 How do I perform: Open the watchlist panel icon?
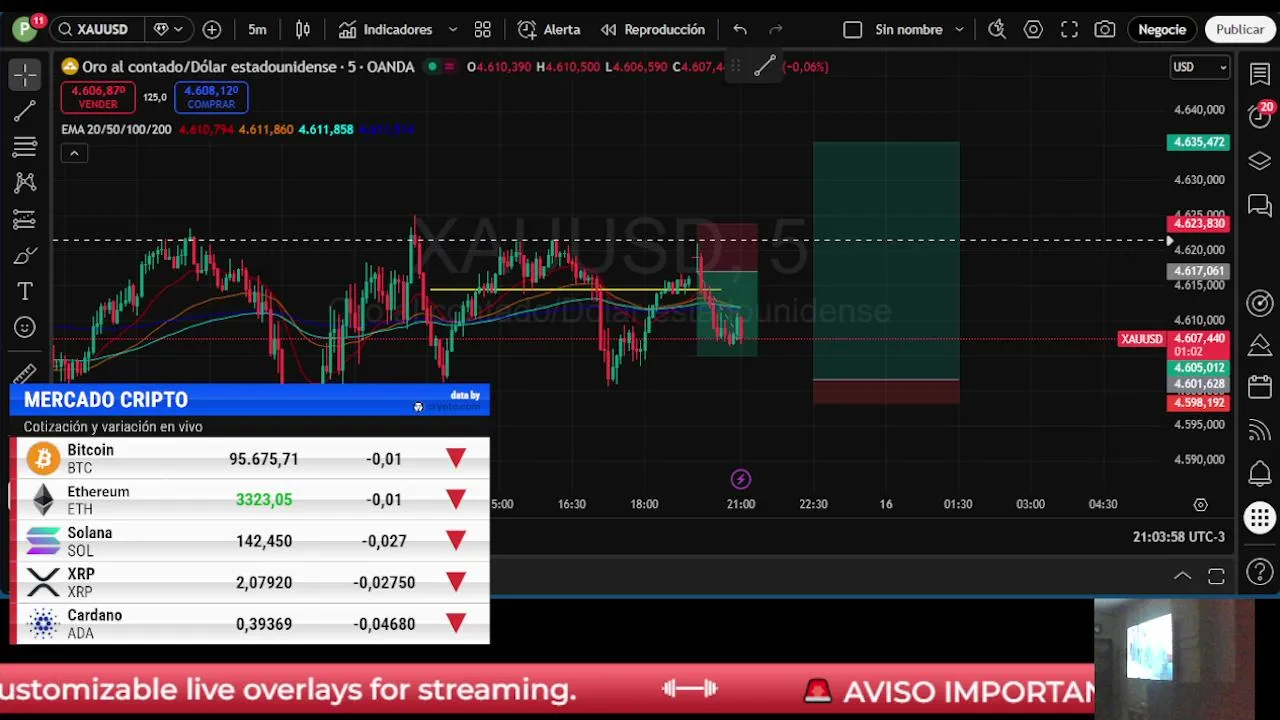pyautogui.click(x=1260, y=74)
